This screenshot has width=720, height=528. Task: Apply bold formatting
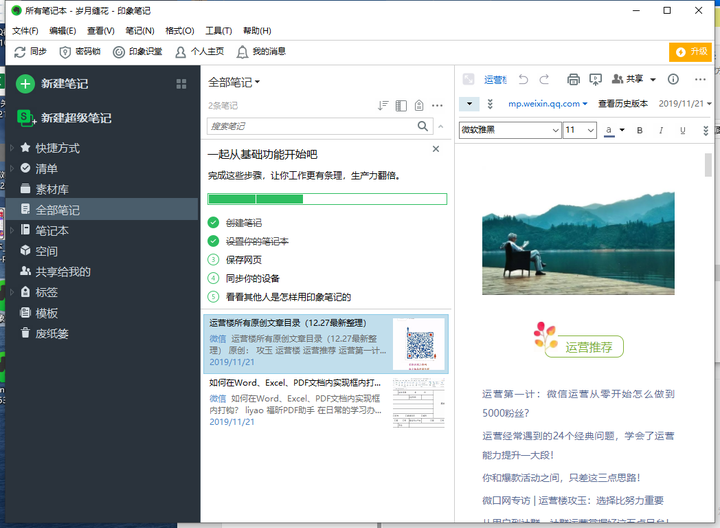(x=640, y=130)
